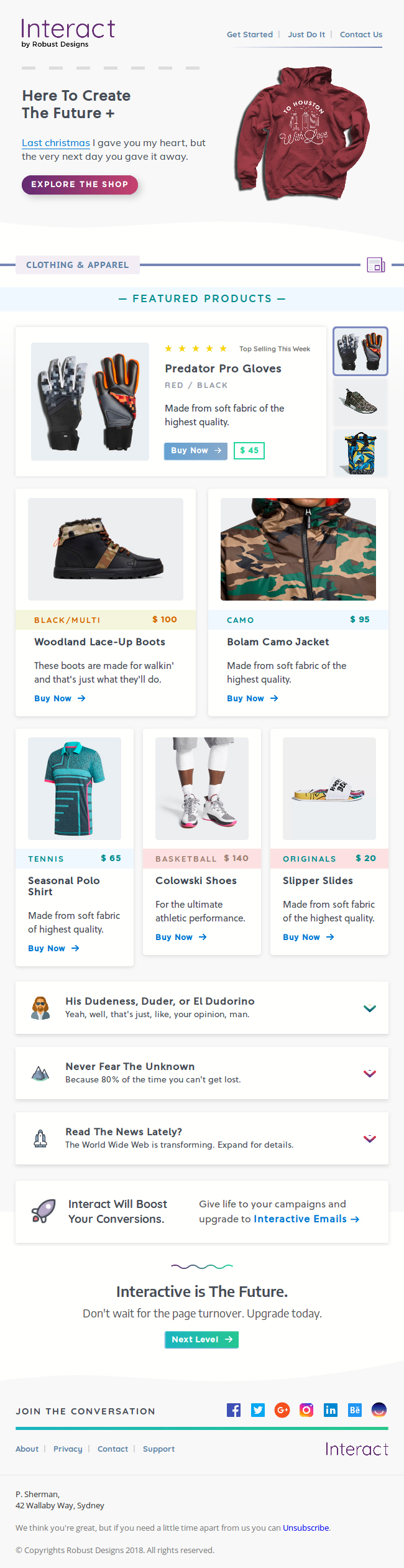Viewport: 404px width, 1568px height.
Task: Click the LinkedIn icon
Action: click(x=331, y=1410)
